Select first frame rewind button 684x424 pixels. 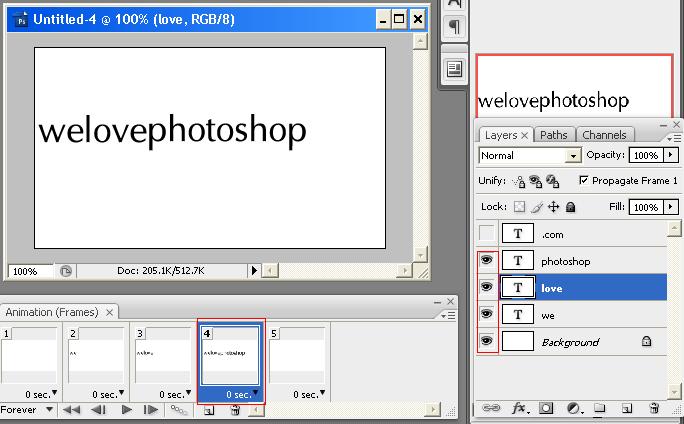71,410
